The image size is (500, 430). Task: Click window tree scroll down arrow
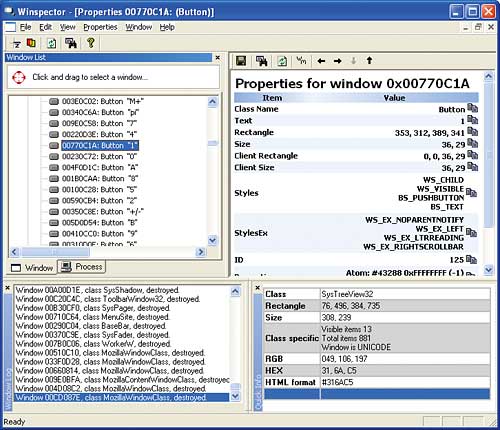click(x=213, y=240)
